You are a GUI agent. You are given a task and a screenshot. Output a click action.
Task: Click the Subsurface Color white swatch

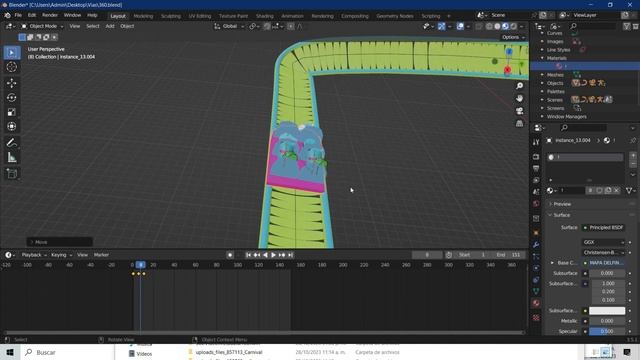tap(607, 311)
